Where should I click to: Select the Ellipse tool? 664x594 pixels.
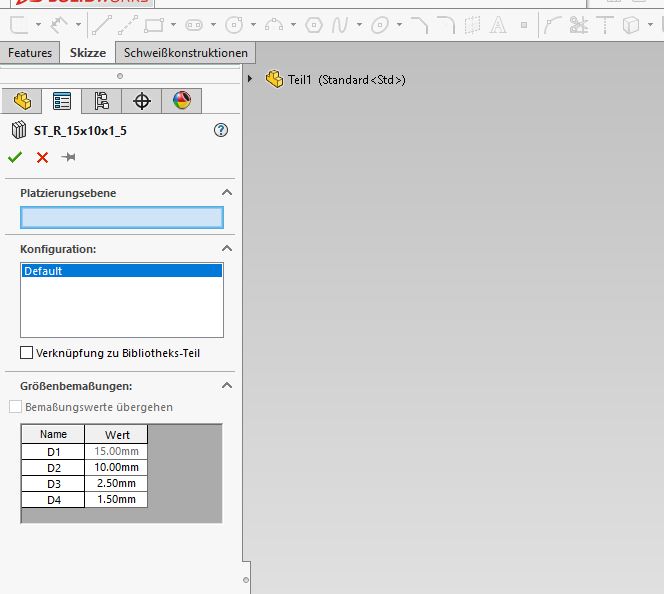pyautogui.click(x=380, y=25)
